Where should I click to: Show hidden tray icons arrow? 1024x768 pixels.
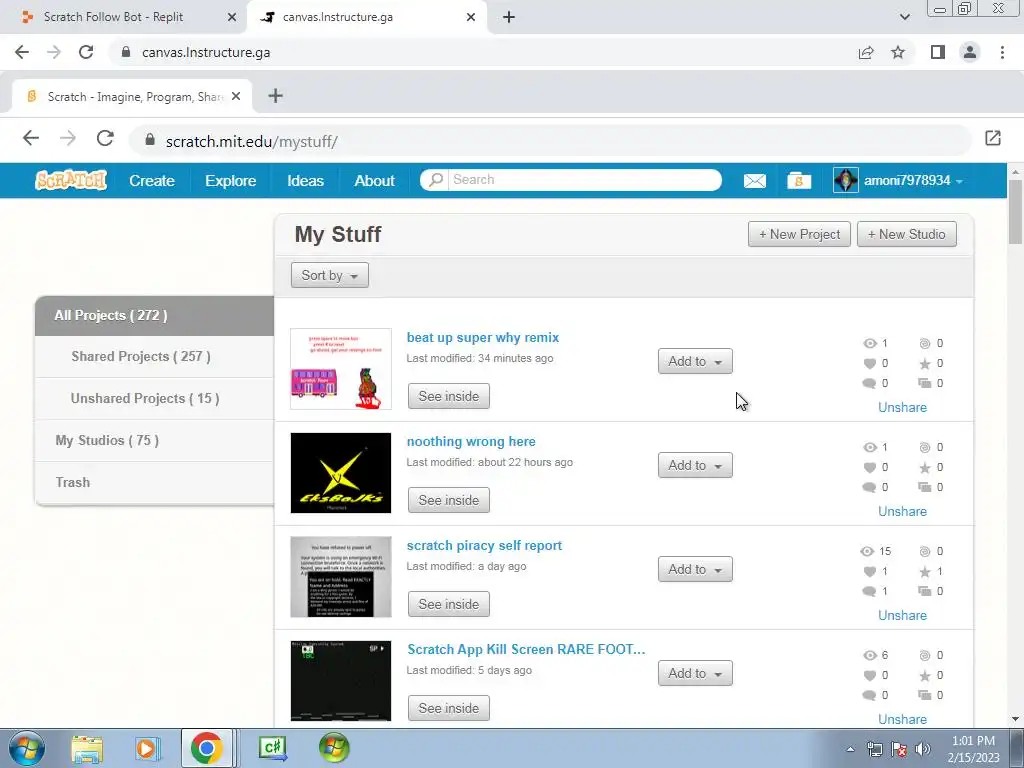[850, 749]
